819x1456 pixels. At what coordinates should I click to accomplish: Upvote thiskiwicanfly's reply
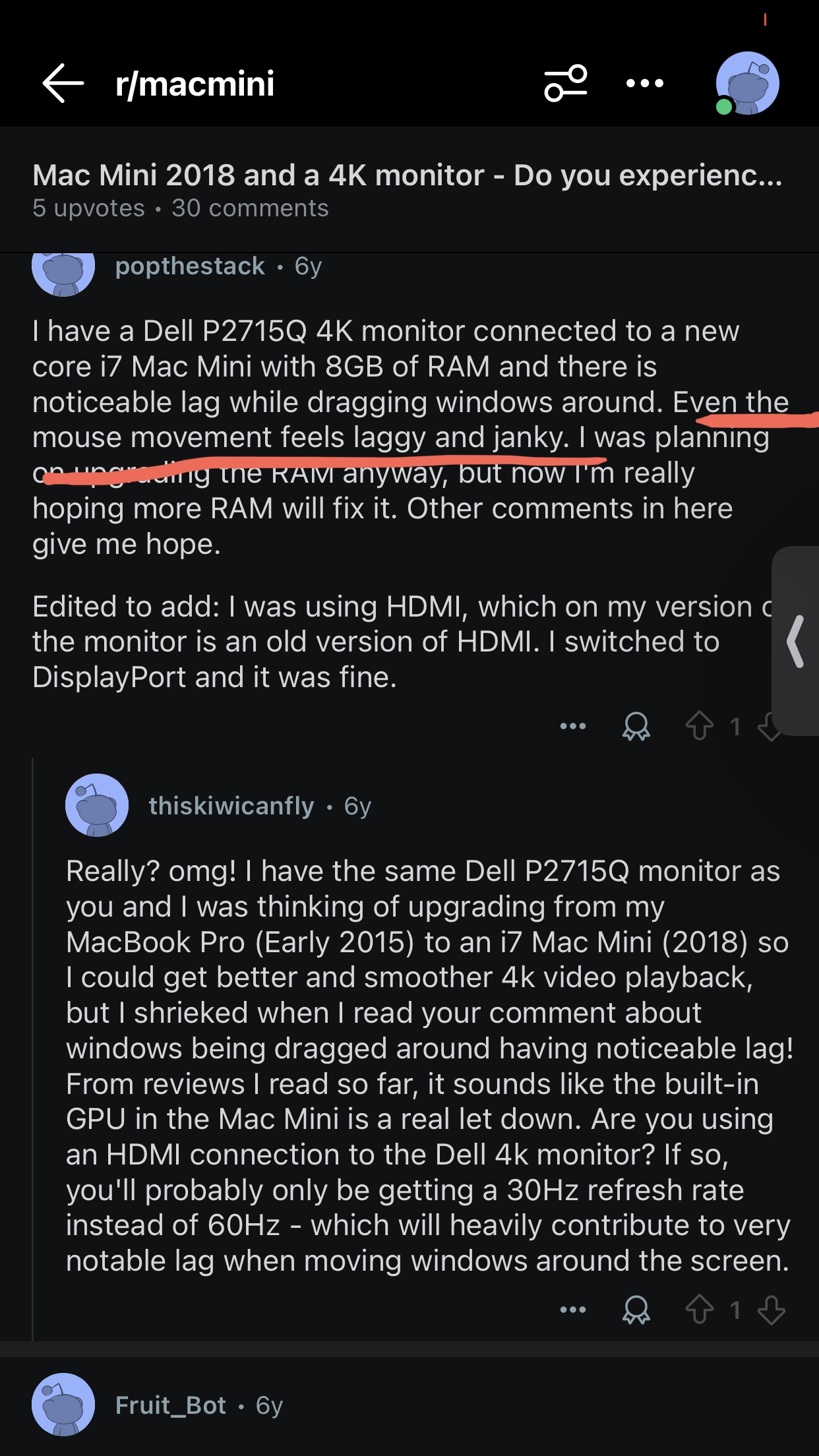(x=700, y=1310)
